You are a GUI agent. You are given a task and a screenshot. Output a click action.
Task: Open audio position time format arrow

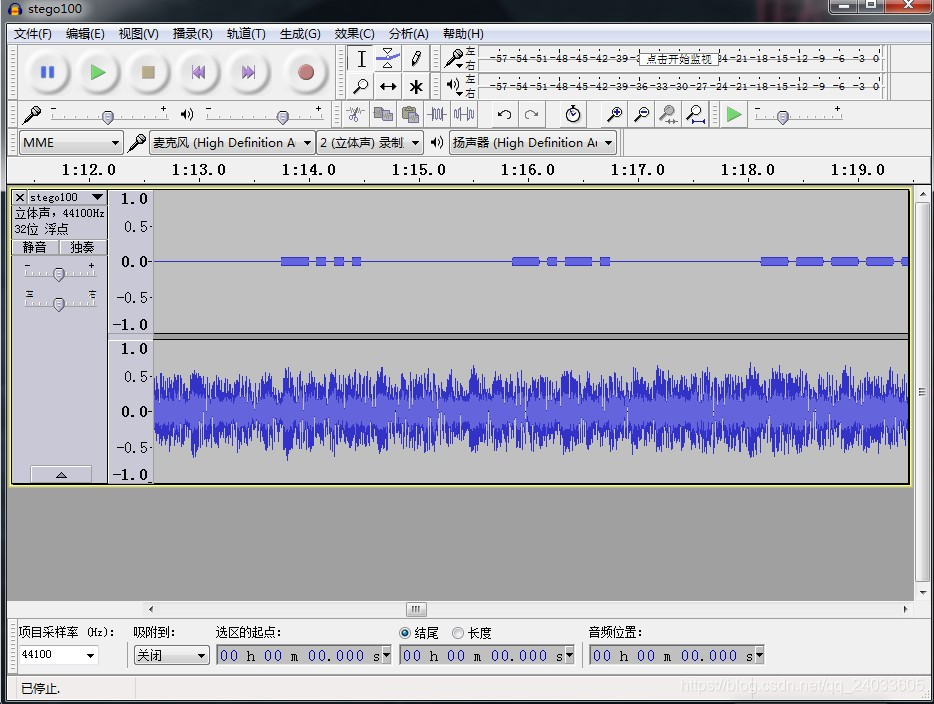pyautogui.click(x=759, y=655)
